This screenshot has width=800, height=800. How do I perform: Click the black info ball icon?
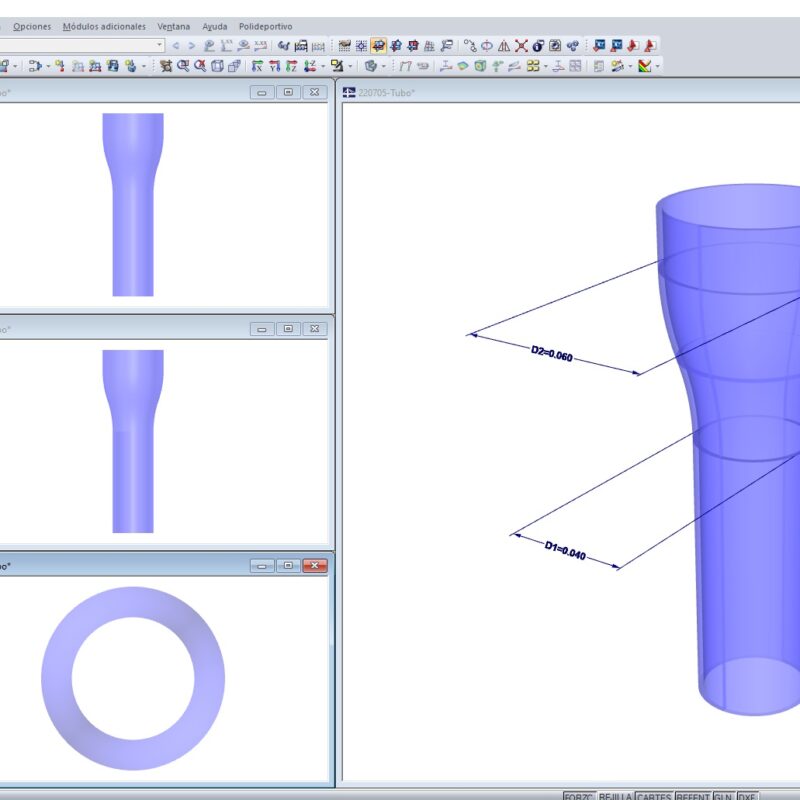pos(538,46)
